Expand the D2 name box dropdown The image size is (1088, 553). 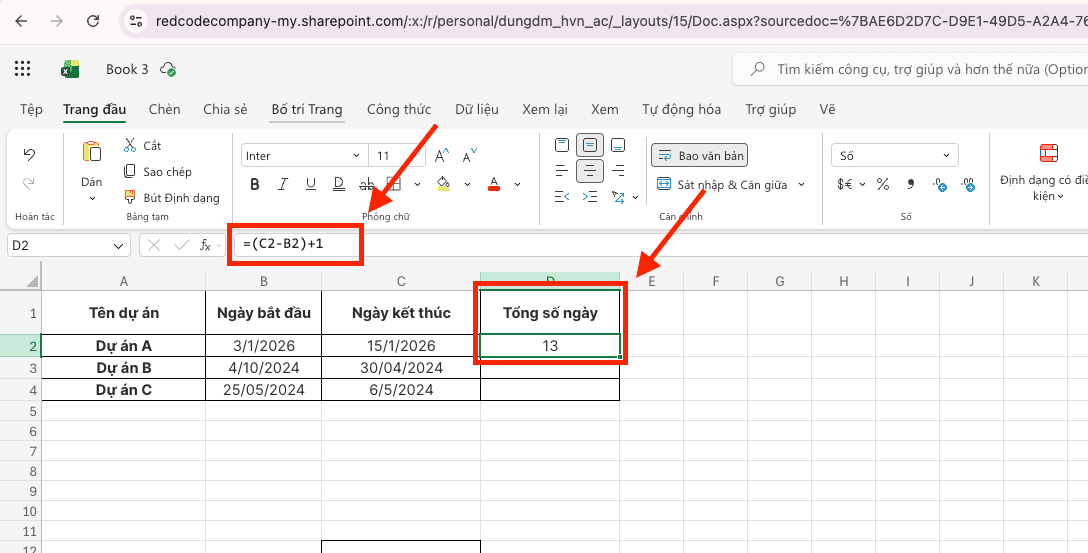coord(117,246)
